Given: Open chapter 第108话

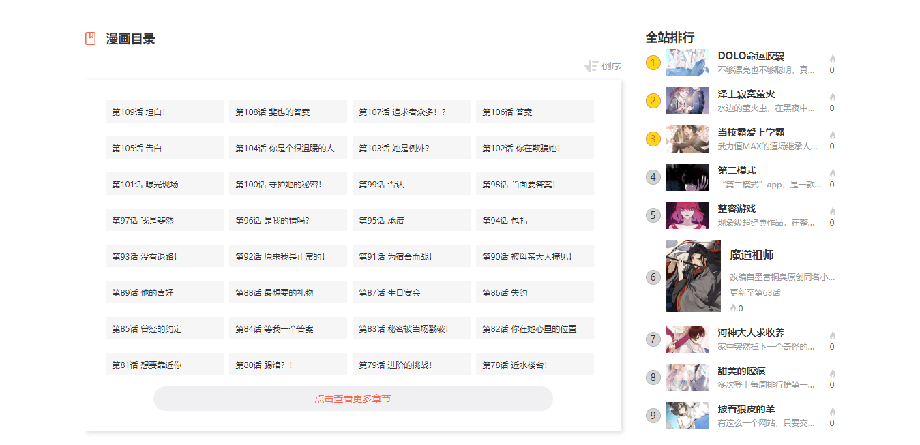Looking at the screenshot, I should 288,112.
